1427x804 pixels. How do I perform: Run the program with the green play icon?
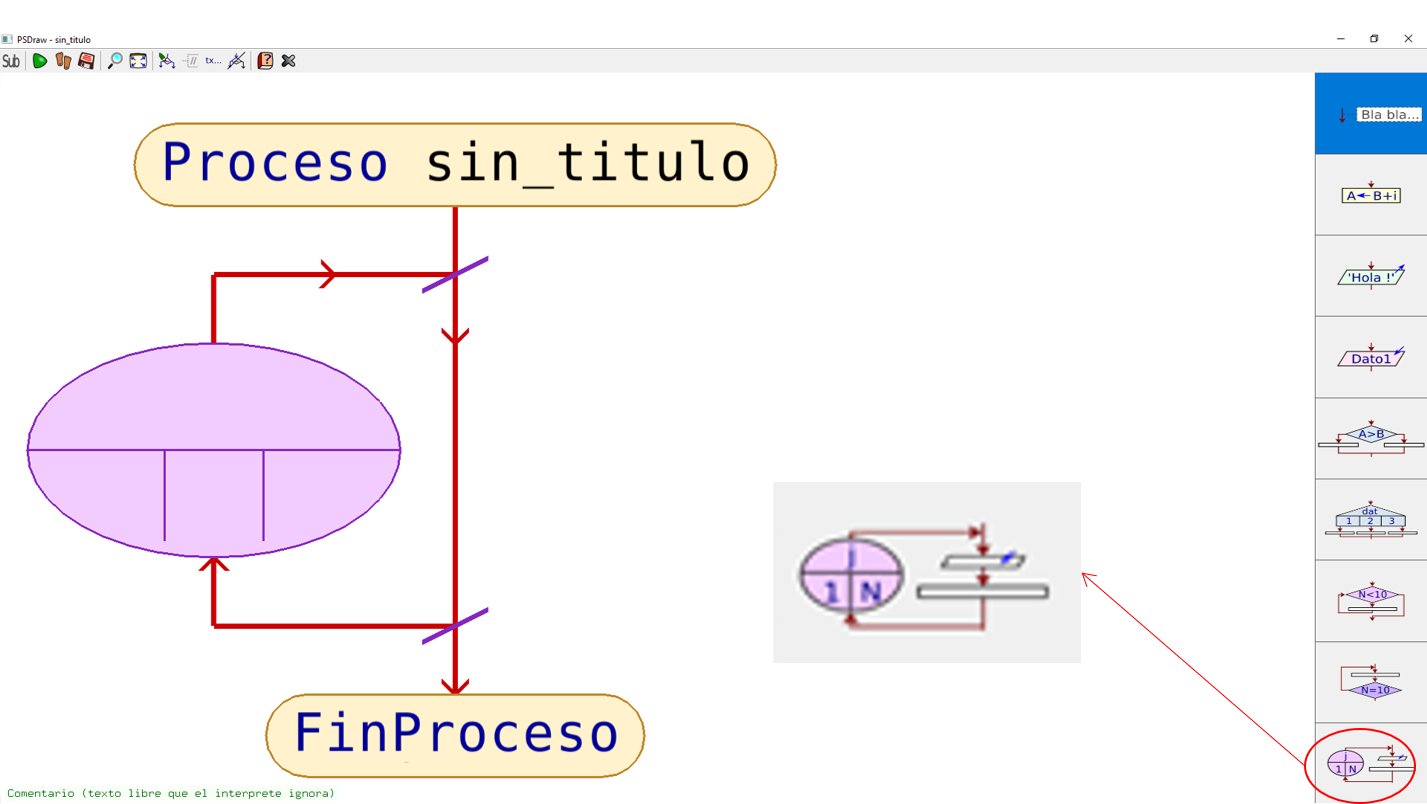(40, 60)
